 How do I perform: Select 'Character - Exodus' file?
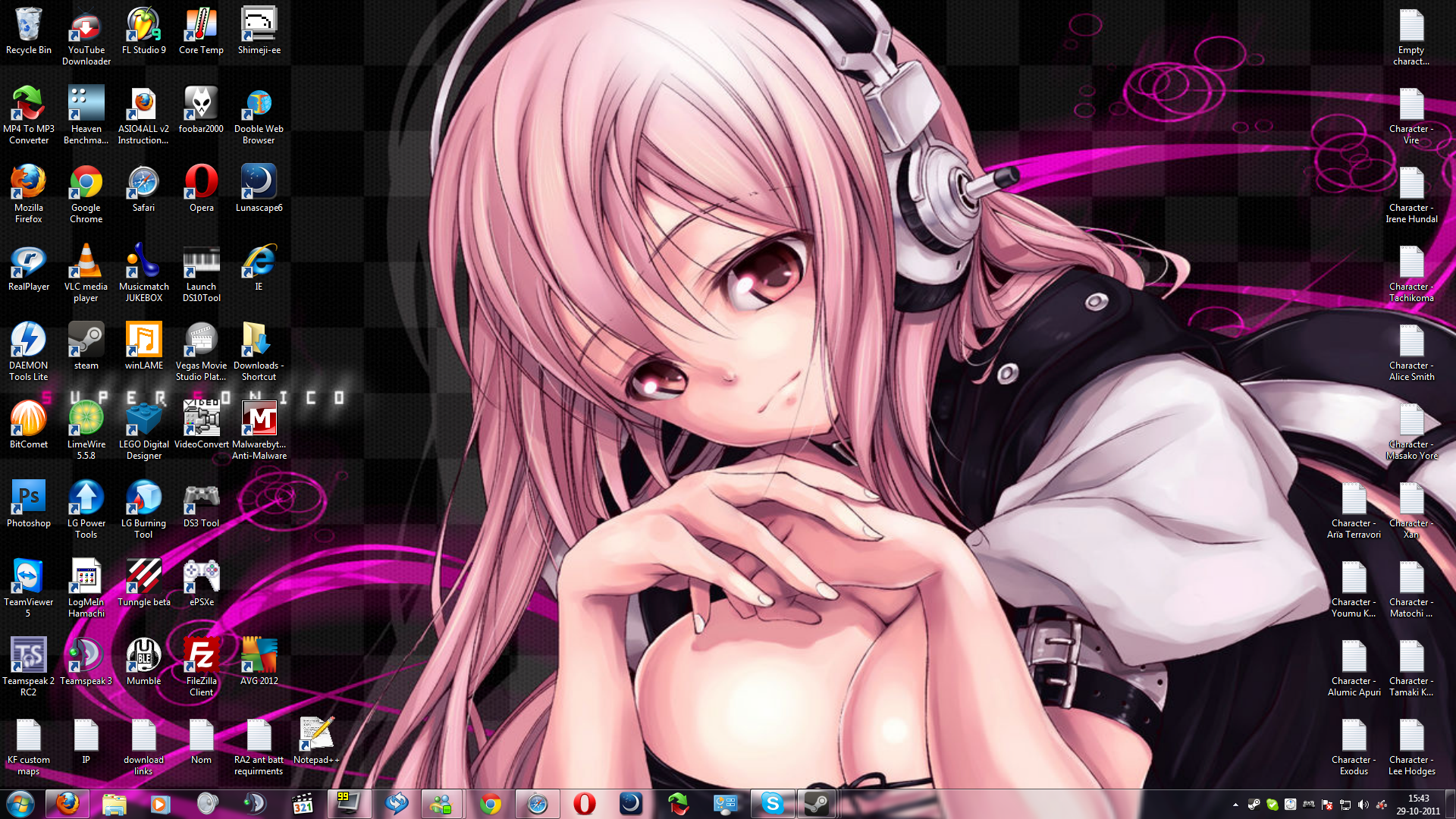coord(1354,746)
